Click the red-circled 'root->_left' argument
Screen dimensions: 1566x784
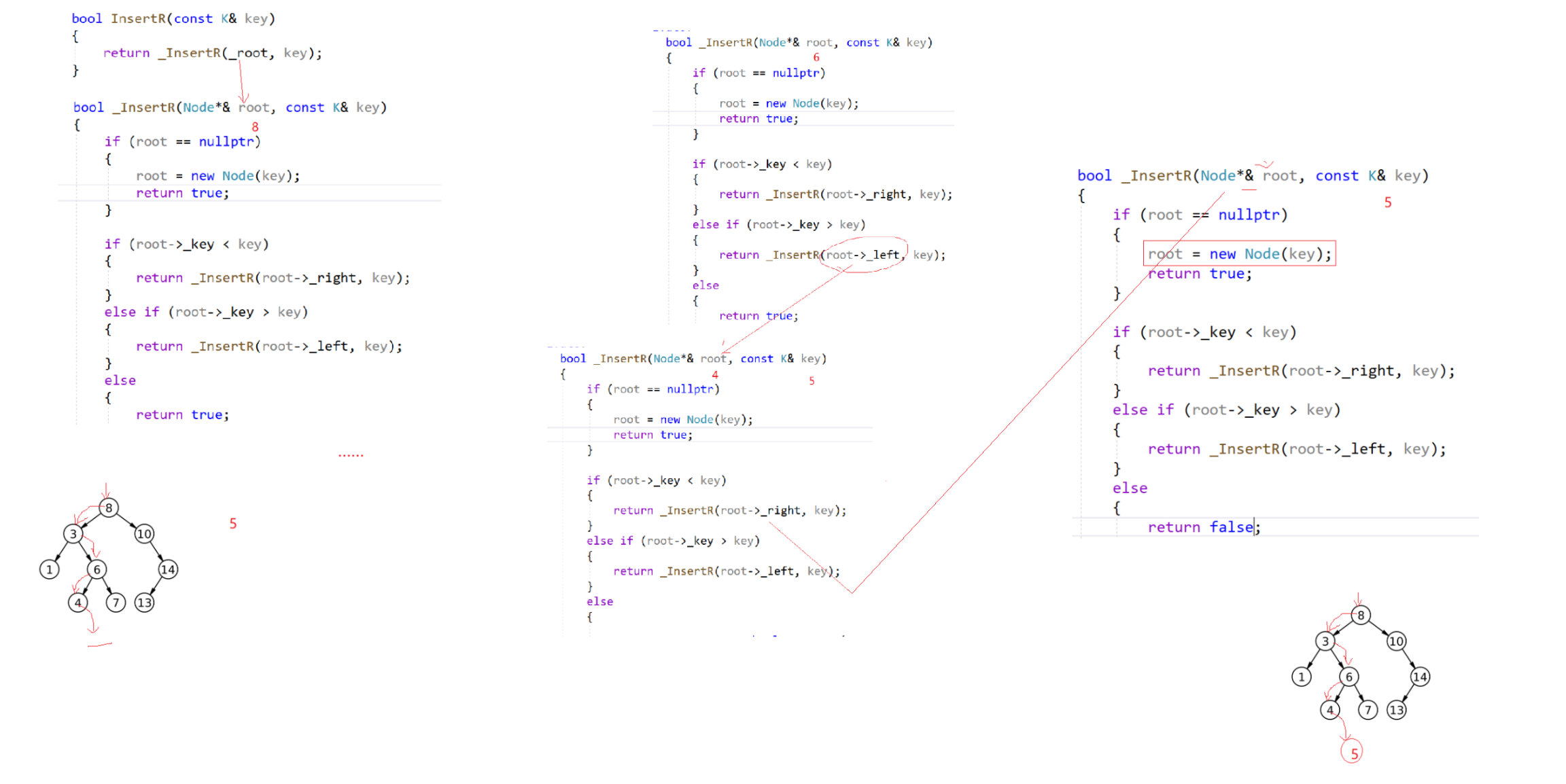click(x=863, y=255)
